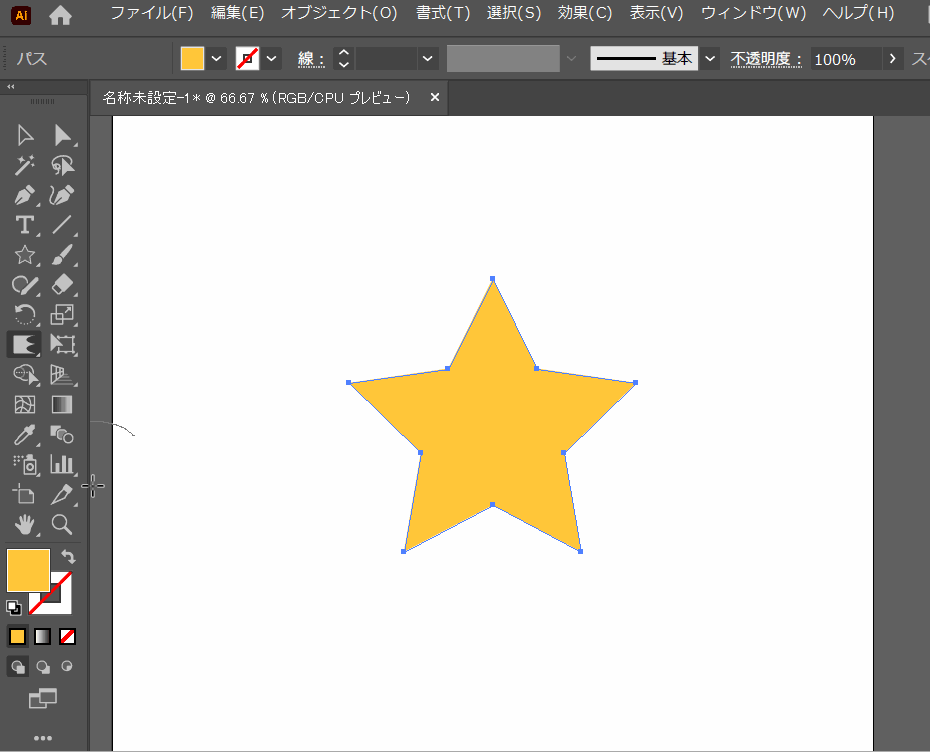Open the 選択(S) menu
The height and width of the screenshot is (752, 930).
click(514, 13)
